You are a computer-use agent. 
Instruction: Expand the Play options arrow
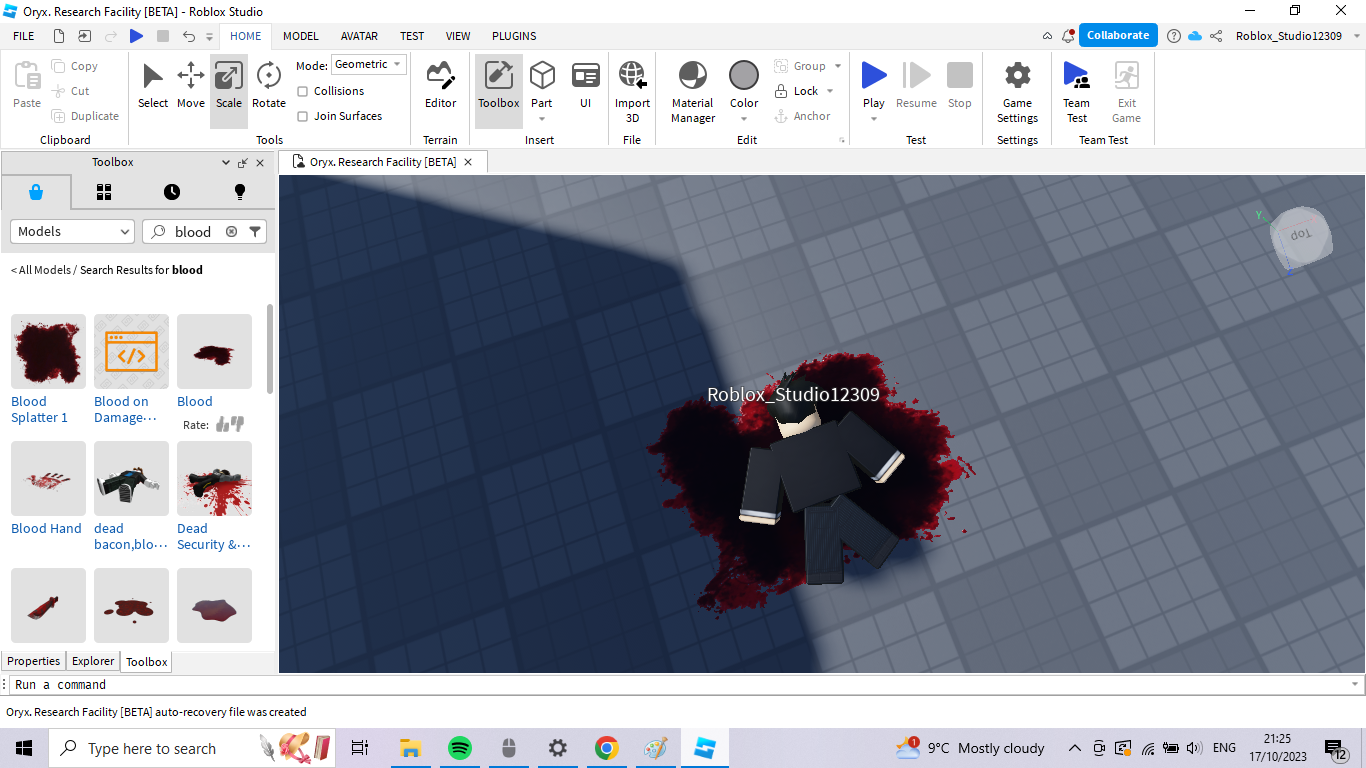[874, 119]
